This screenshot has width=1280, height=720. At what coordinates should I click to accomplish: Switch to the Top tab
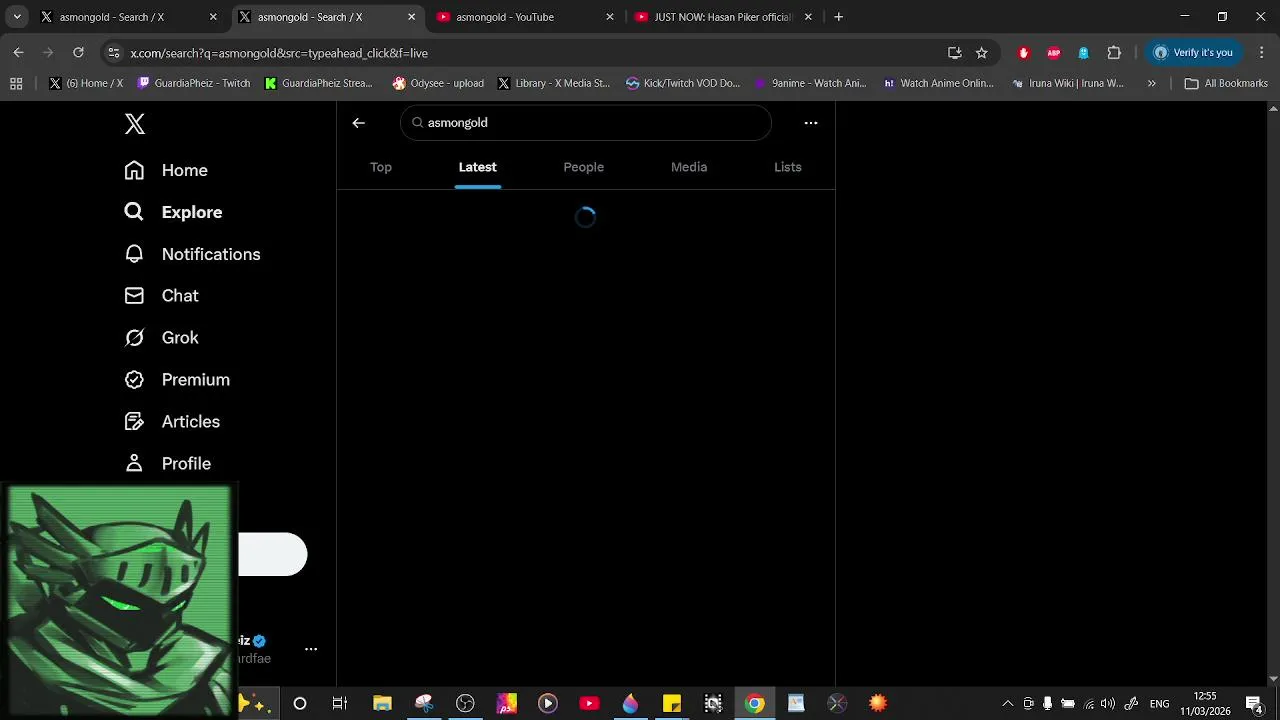[381, 167]
